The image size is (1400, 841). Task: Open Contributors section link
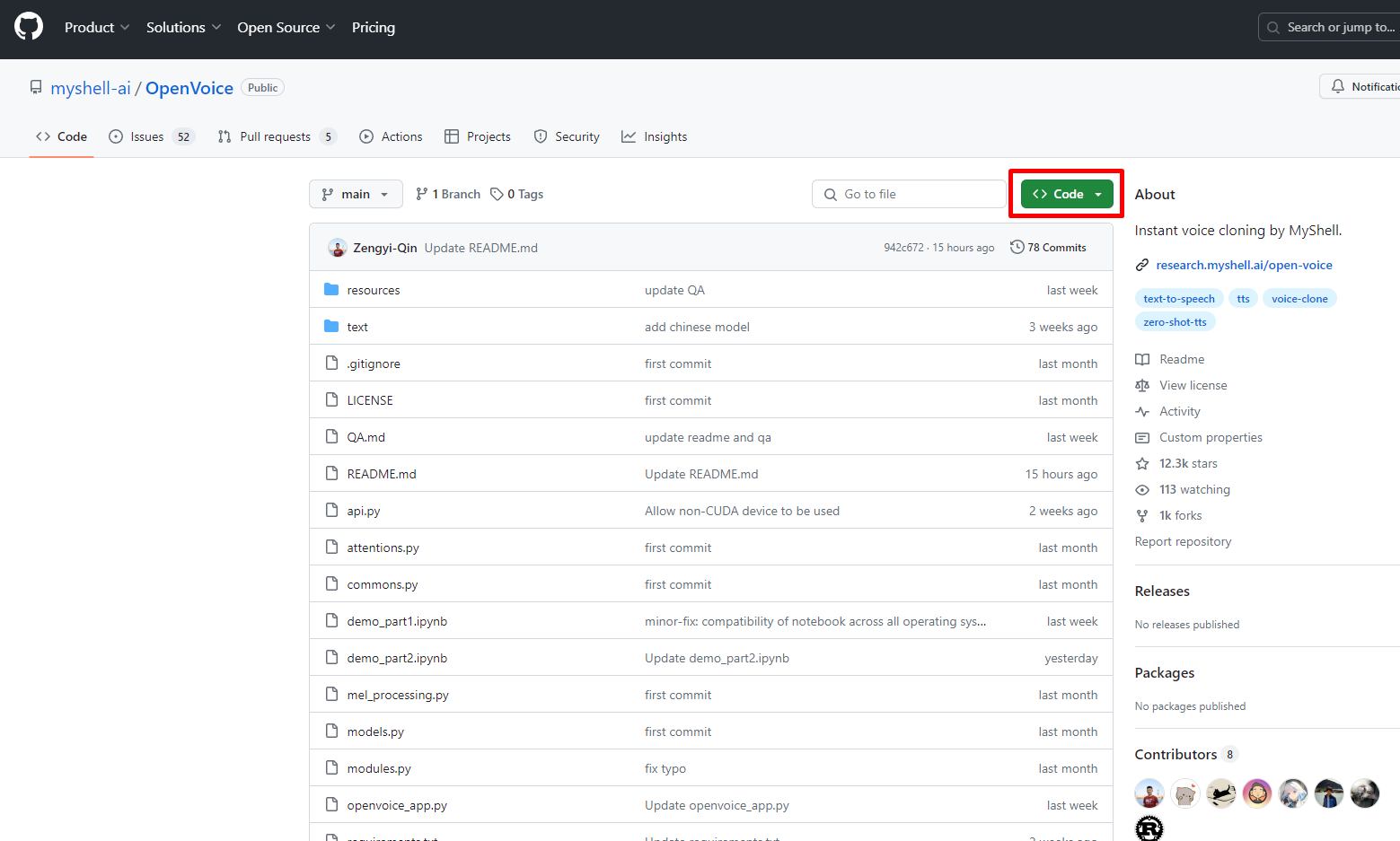coord(1186,754)
